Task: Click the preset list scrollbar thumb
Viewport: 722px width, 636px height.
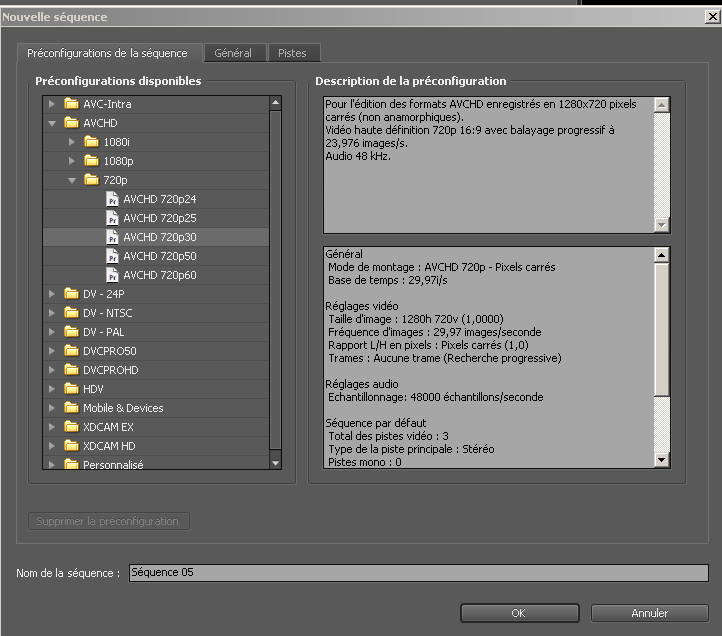Action: tap(275, 280)
